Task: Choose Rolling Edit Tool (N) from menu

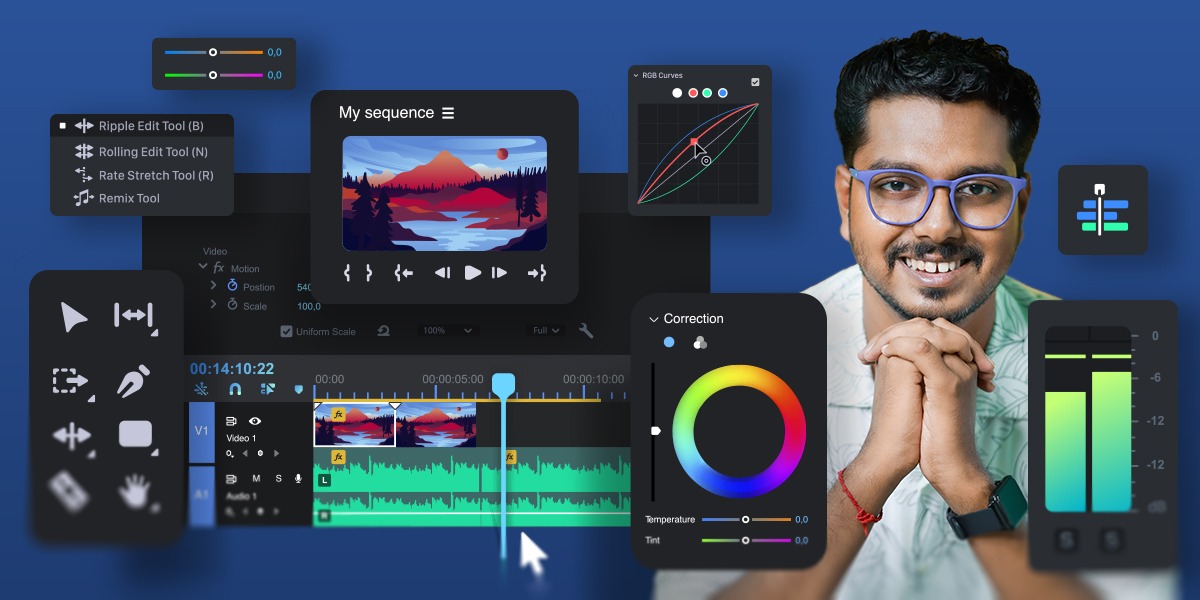Action: click(x=152, y=152)
